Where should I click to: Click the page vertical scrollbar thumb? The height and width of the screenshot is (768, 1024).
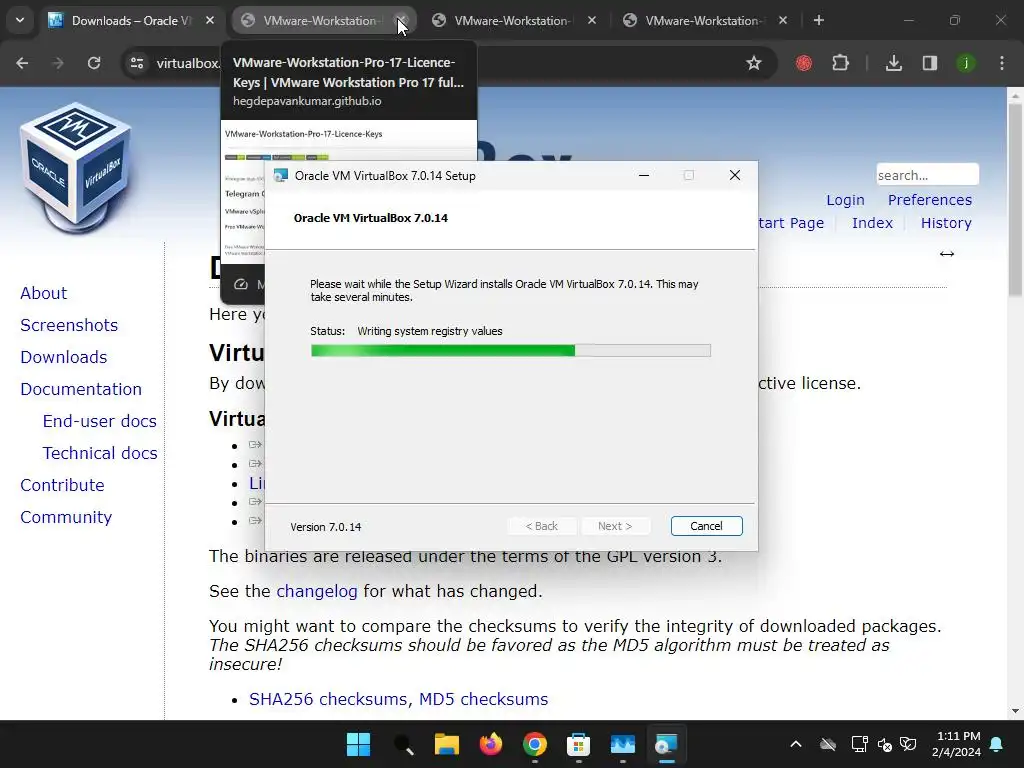(x=1015, y=199)
